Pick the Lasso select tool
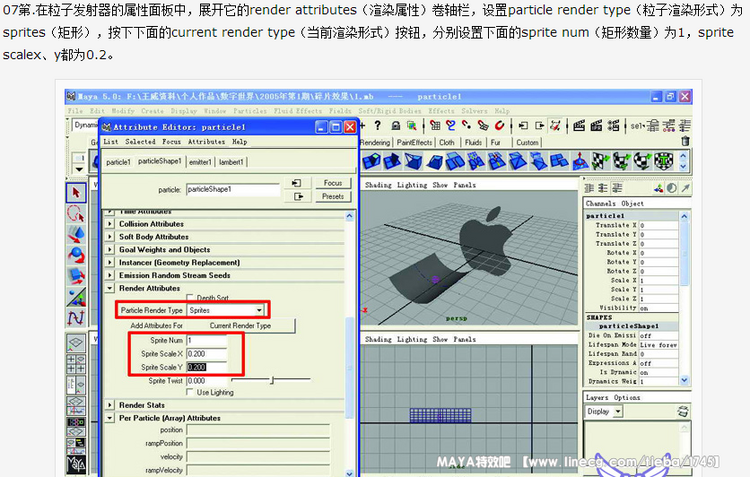Screen dimensions: 750x477 [x=76, y=213]
